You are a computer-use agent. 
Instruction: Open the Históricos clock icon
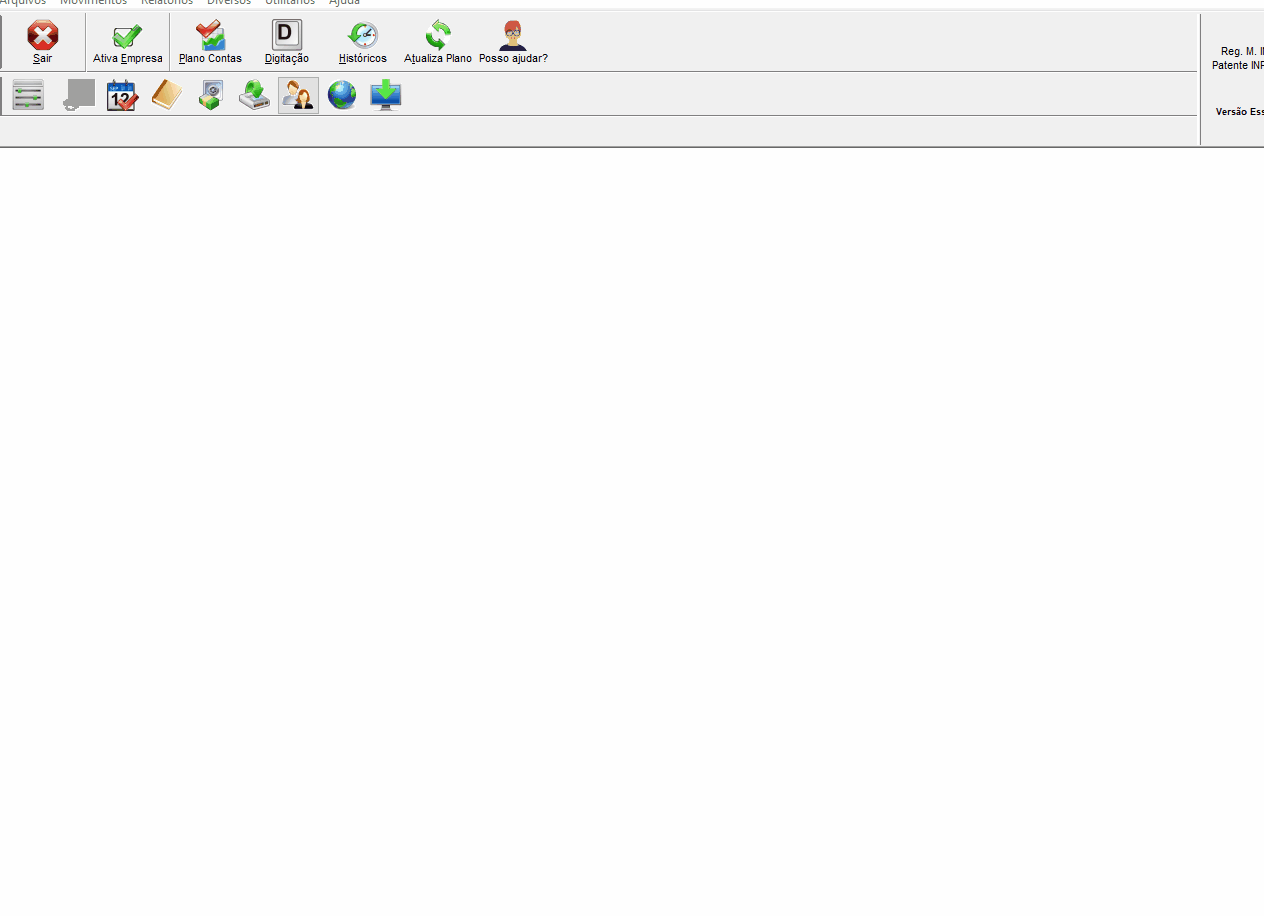pos(362,42)
